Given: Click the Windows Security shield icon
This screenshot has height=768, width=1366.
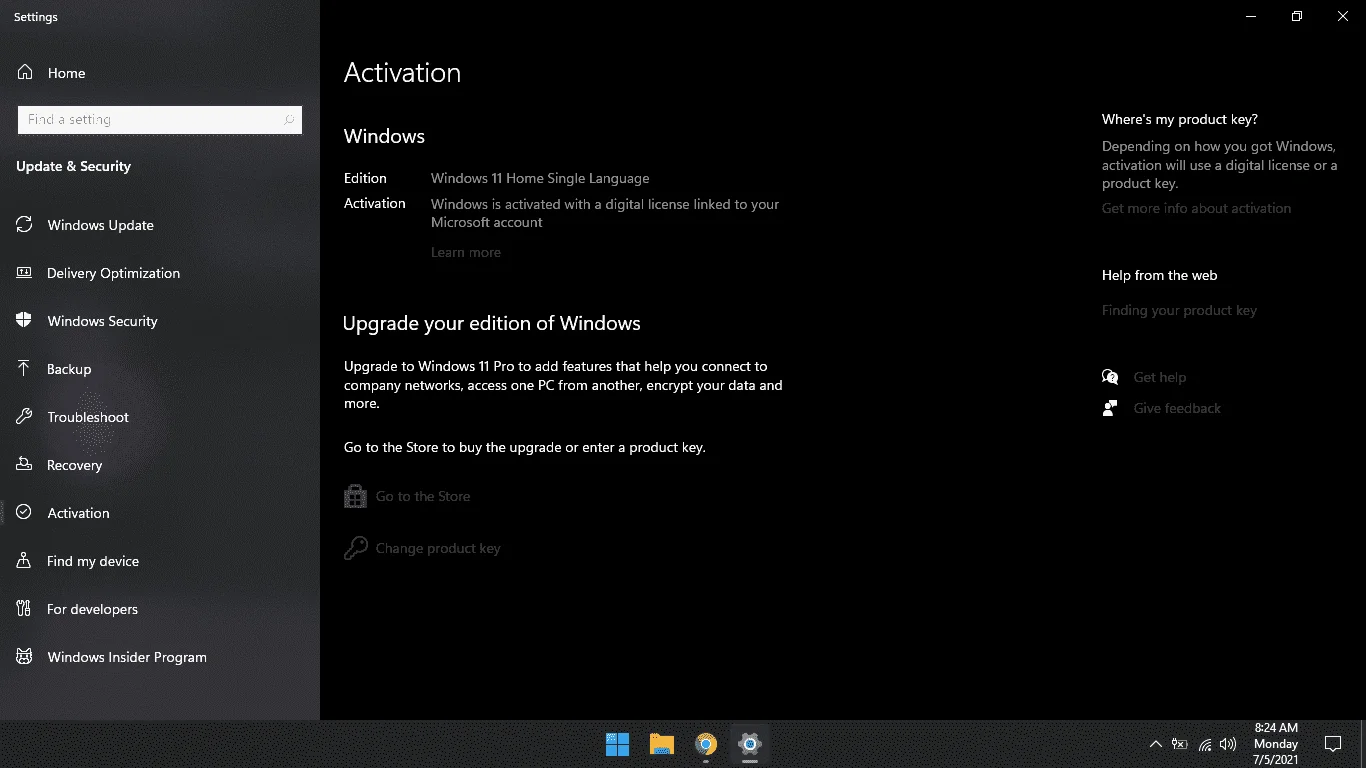Looking at the screenshot, I should pos(24,321).
